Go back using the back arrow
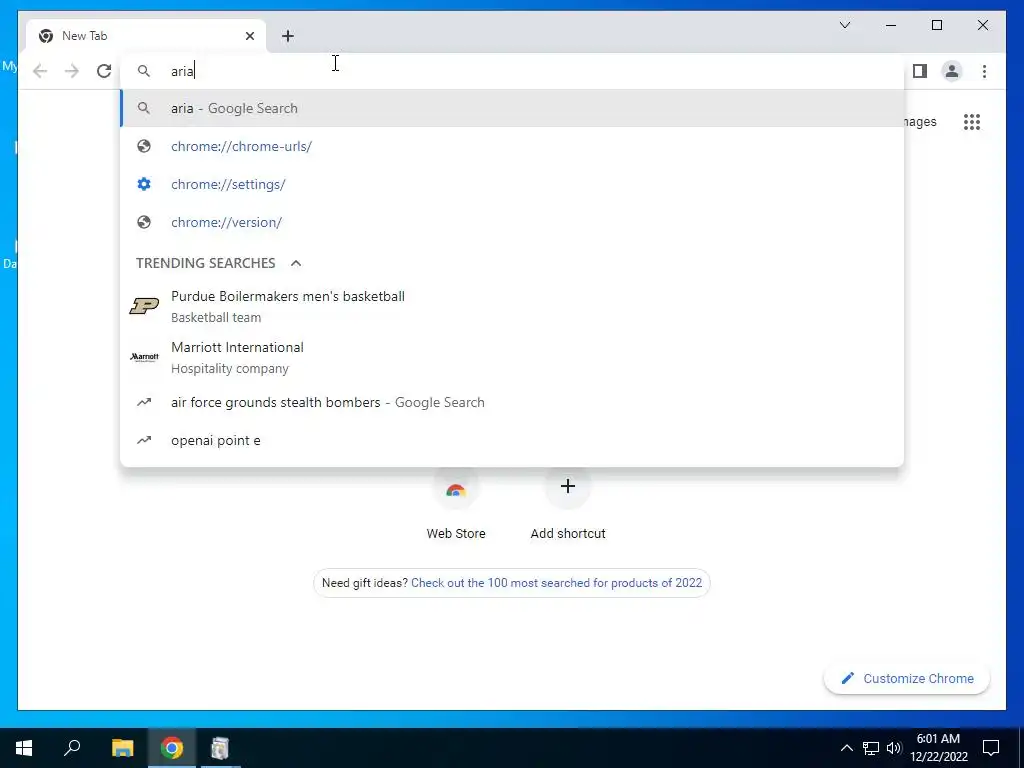The height and width of the screenshot is (768, 1024). point(40,71)
